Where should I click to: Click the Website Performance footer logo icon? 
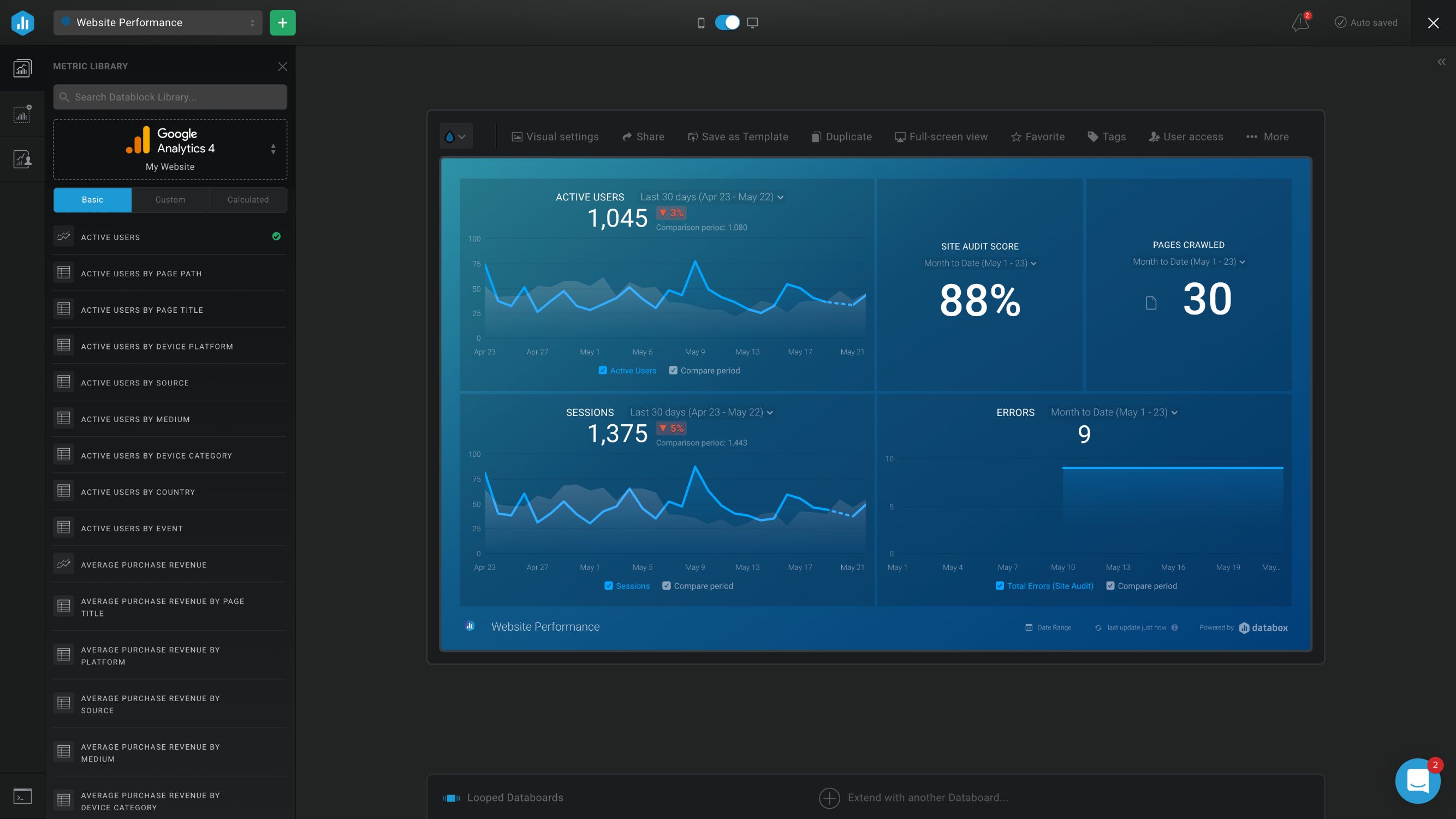470,626
